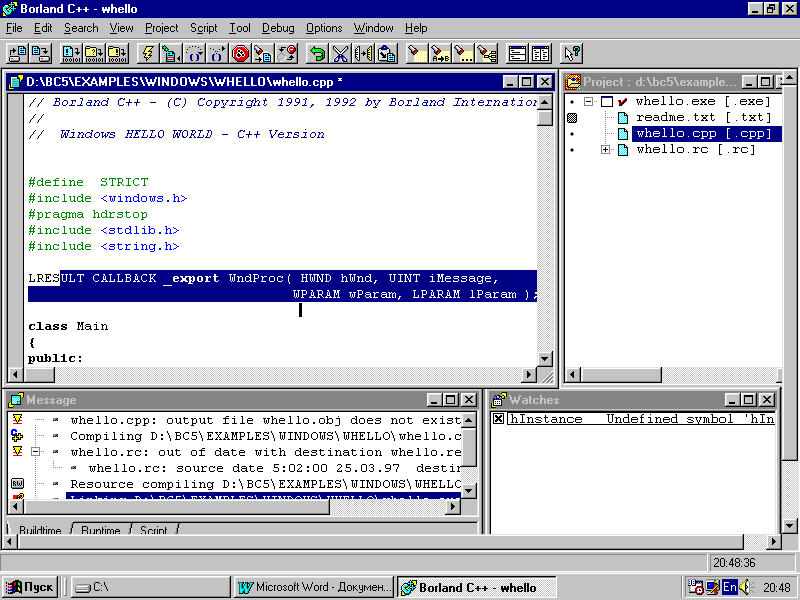
Task: Open the Пуск Start button
Action: (30, 587)
